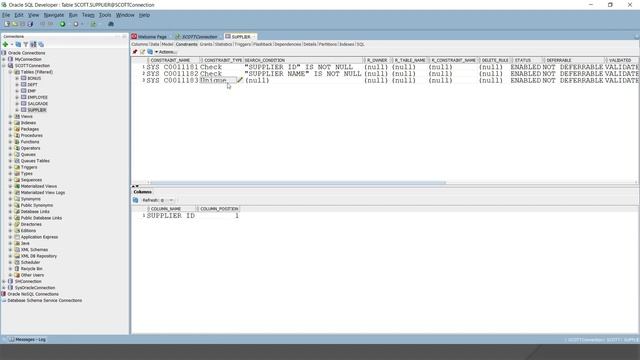Image resolution: width=640 pixels, height=360 pixels.
Task: Expand the Triggers node
Action: pos(11,167)
